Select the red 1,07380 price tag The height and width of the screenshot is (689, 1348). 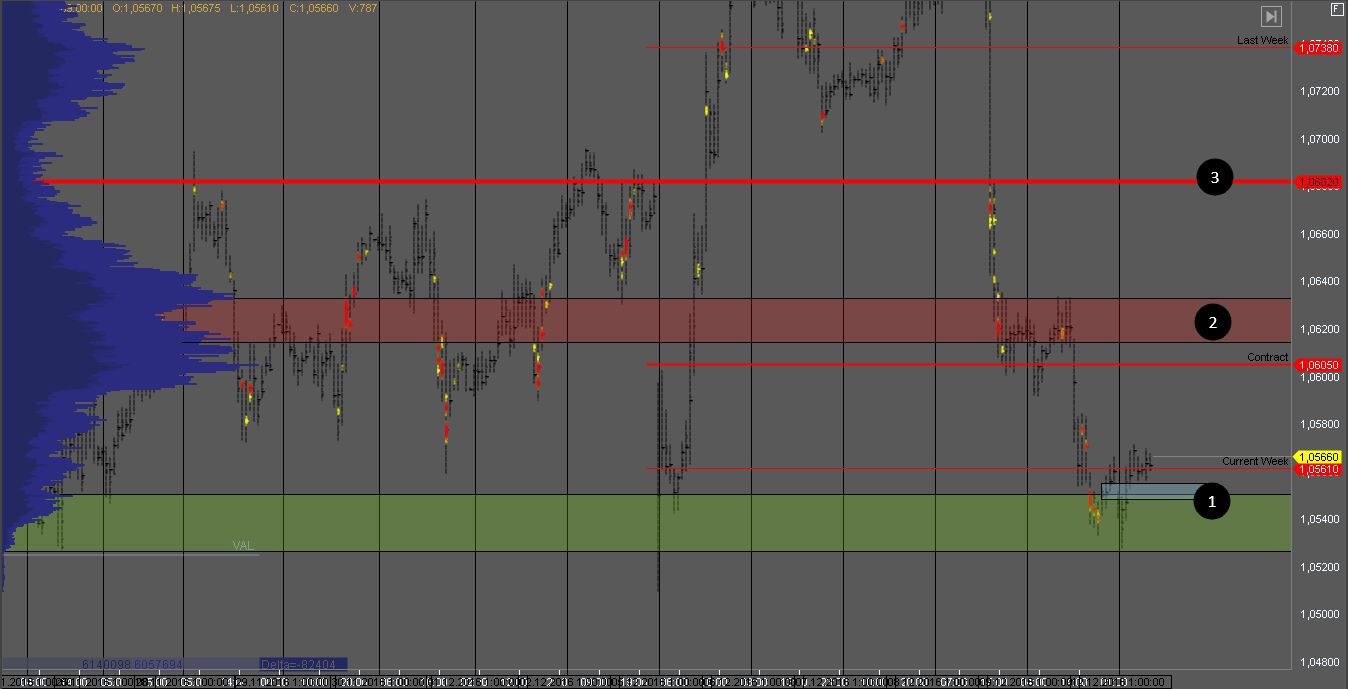(1319, 48)
